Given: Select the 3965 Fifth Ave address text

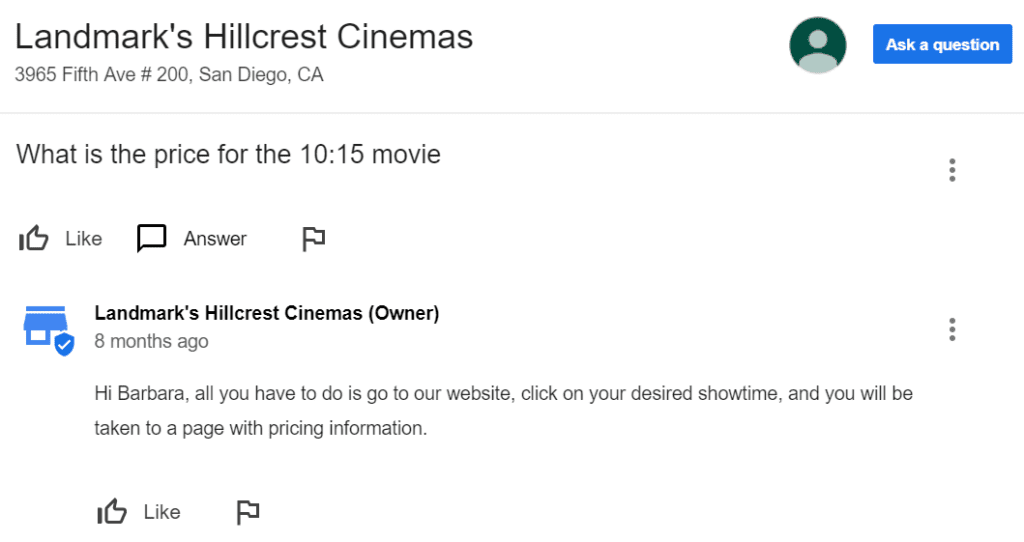Looking at the screenshot, I should pos(169,74).
